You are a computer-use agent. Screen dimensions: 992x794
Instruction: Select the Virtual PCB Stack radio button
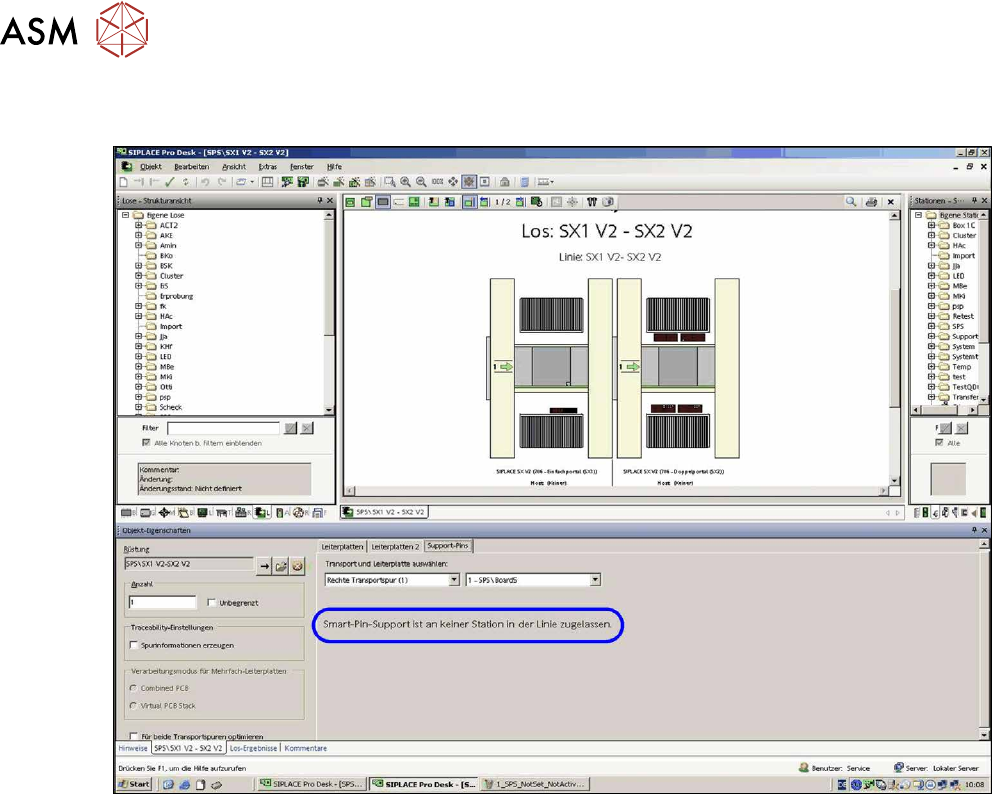pos(133,706)
